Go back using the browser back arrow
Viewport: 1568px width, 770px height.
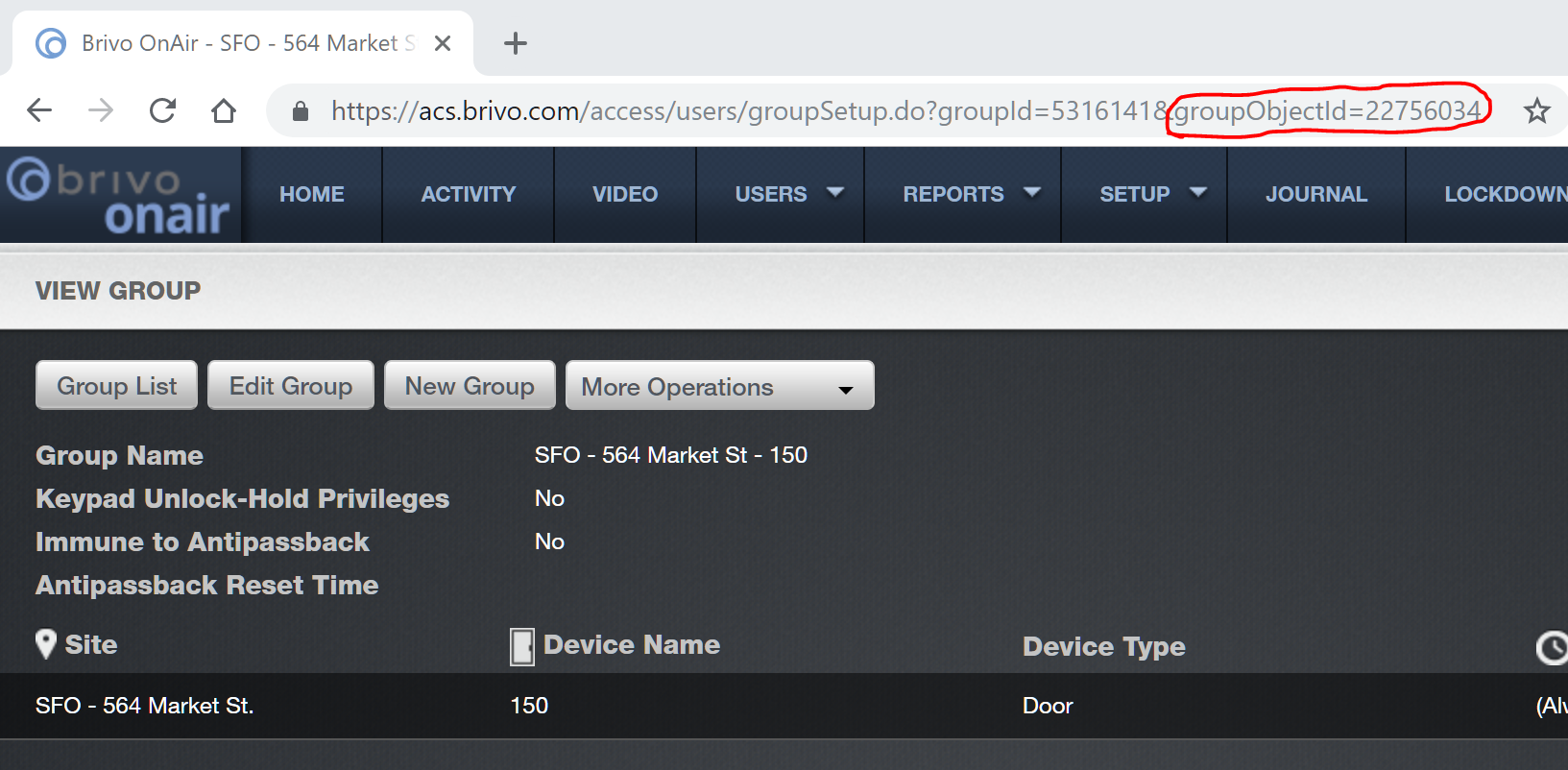pyautogui.click(x=39, y=110)
